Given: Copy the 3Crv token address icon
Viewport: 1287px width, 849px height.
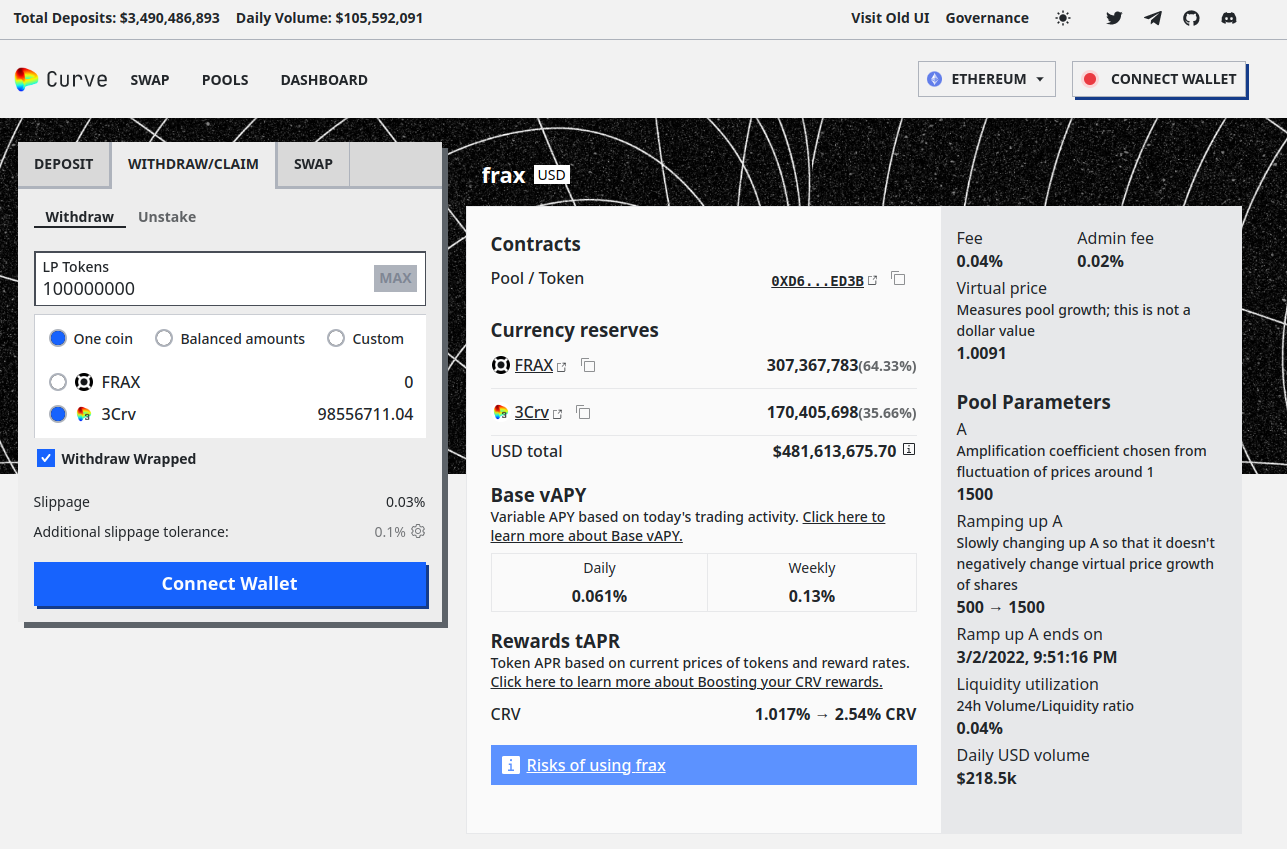Looking at the screenshot, I should pyautogui.click(x=583, y=413).
